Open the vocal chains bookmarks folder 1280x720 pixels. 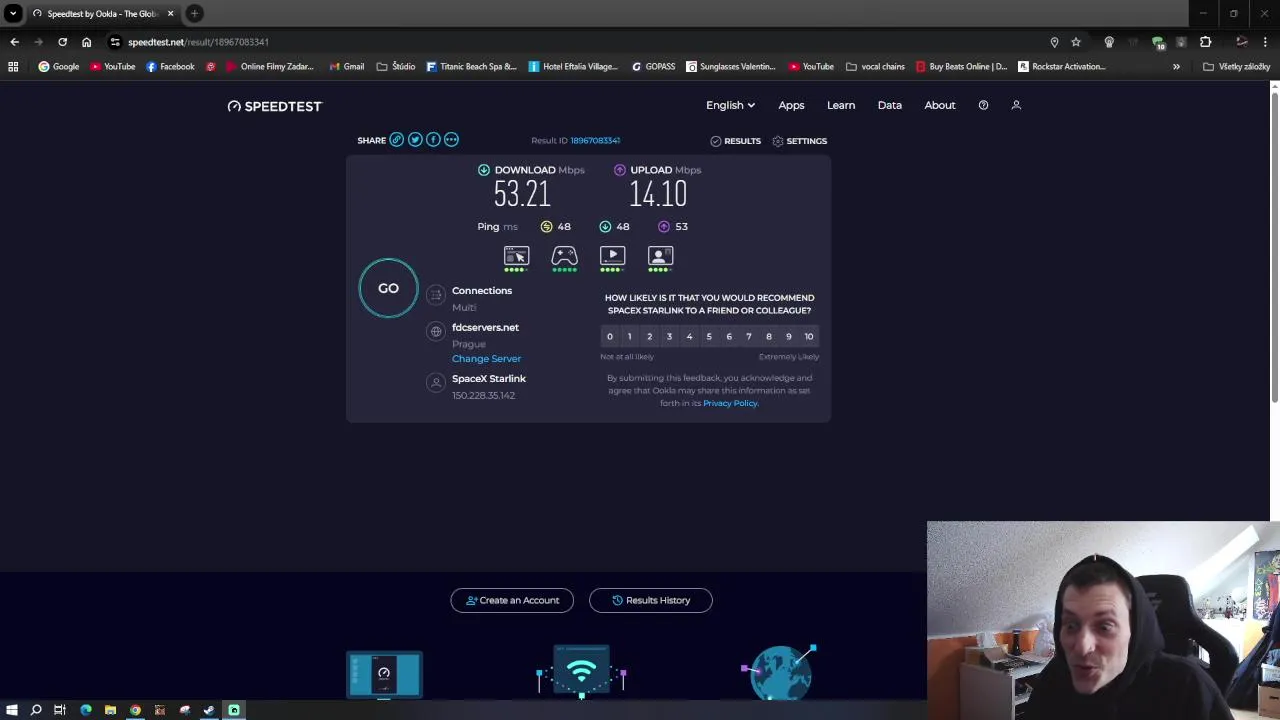click(875, 67)
